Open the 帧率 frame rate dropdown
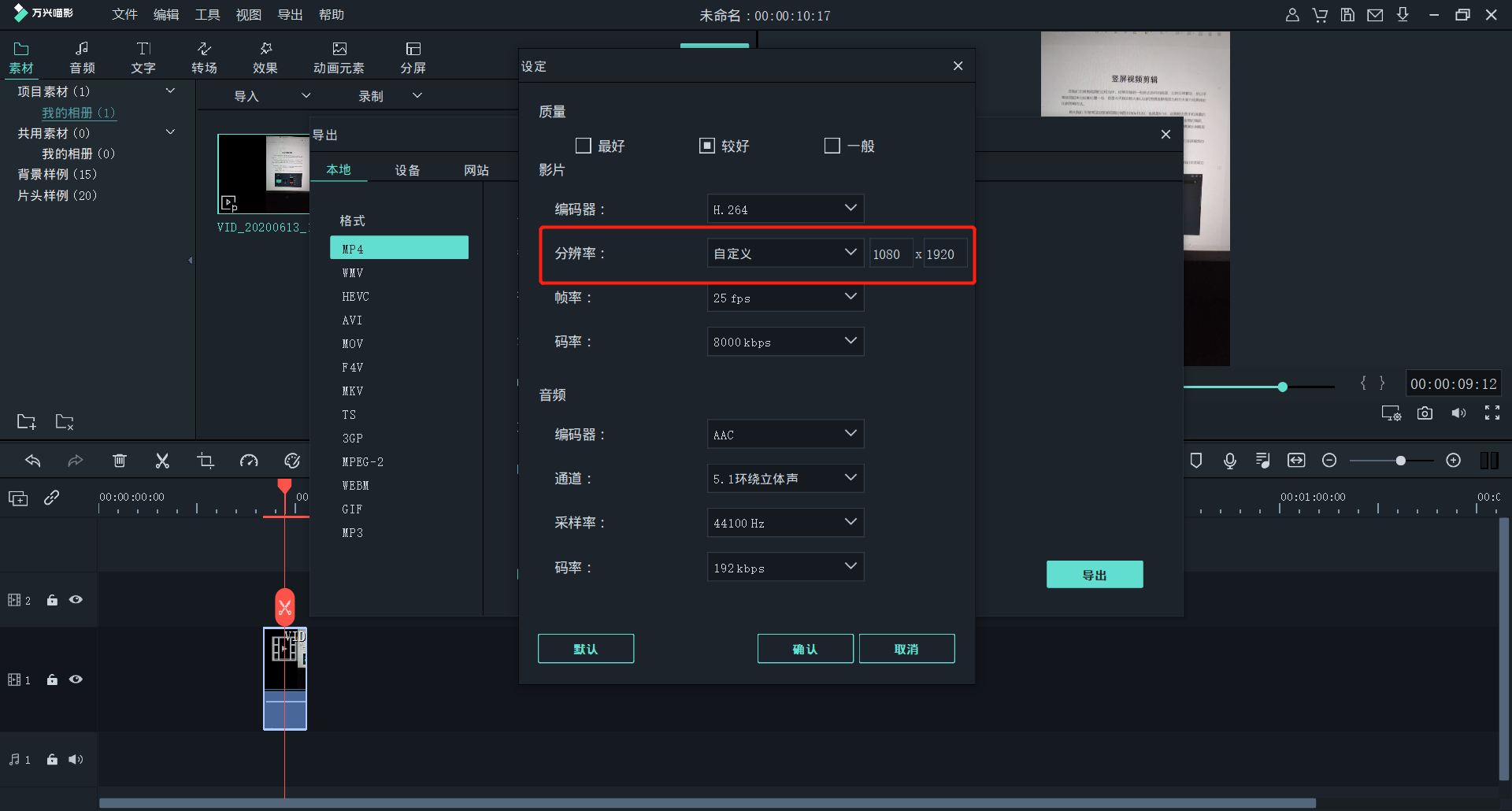Viewport: 1512px width, 811px height. [784, 297]
